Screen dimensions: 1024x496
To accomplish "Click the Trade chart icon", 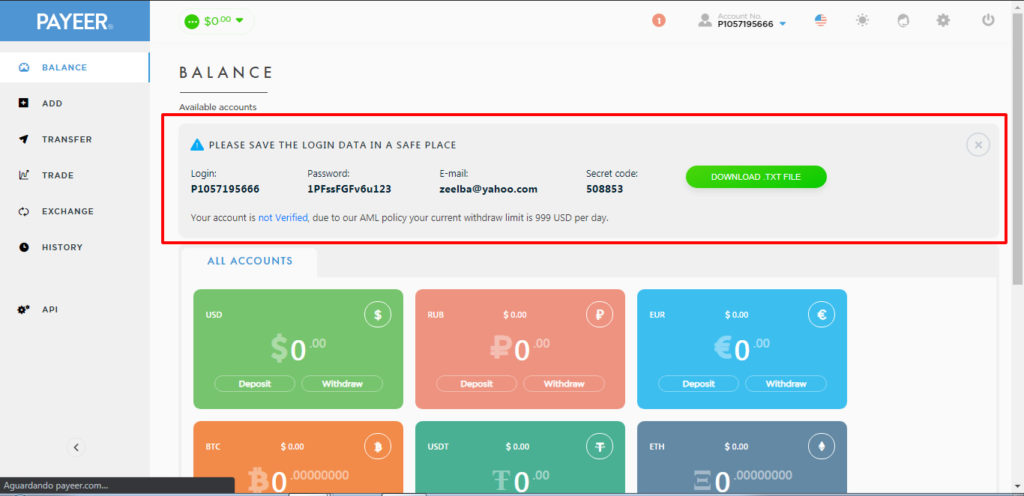I will [x=24, y=175].
